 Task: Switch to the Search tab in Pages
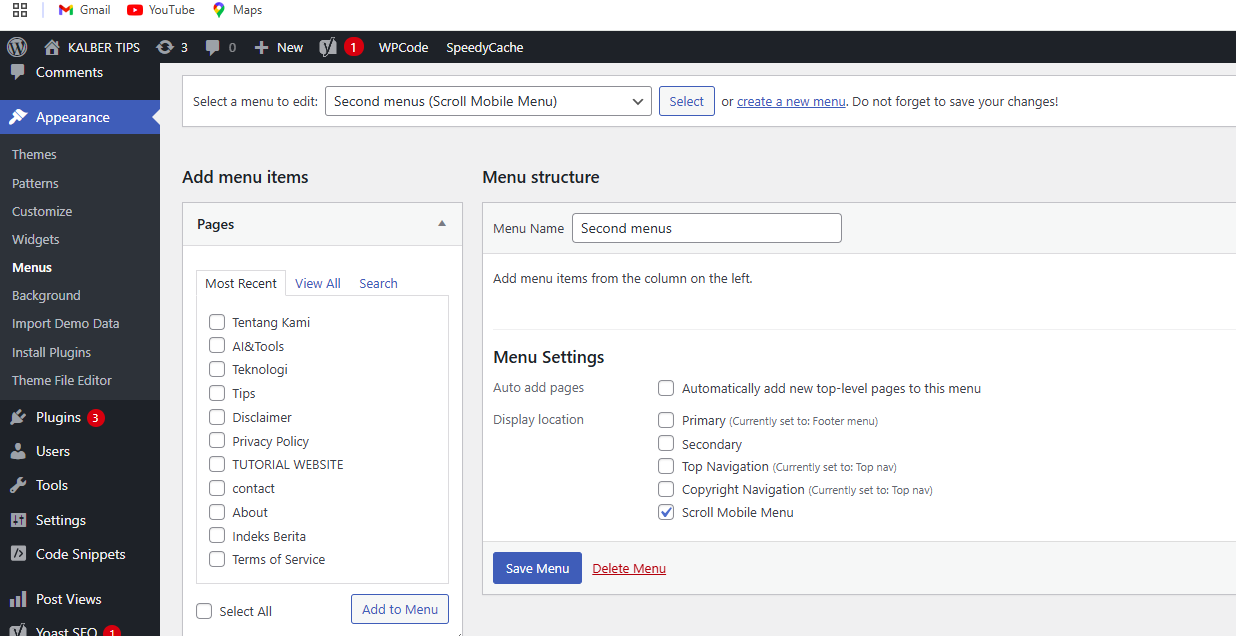[378, 283]
